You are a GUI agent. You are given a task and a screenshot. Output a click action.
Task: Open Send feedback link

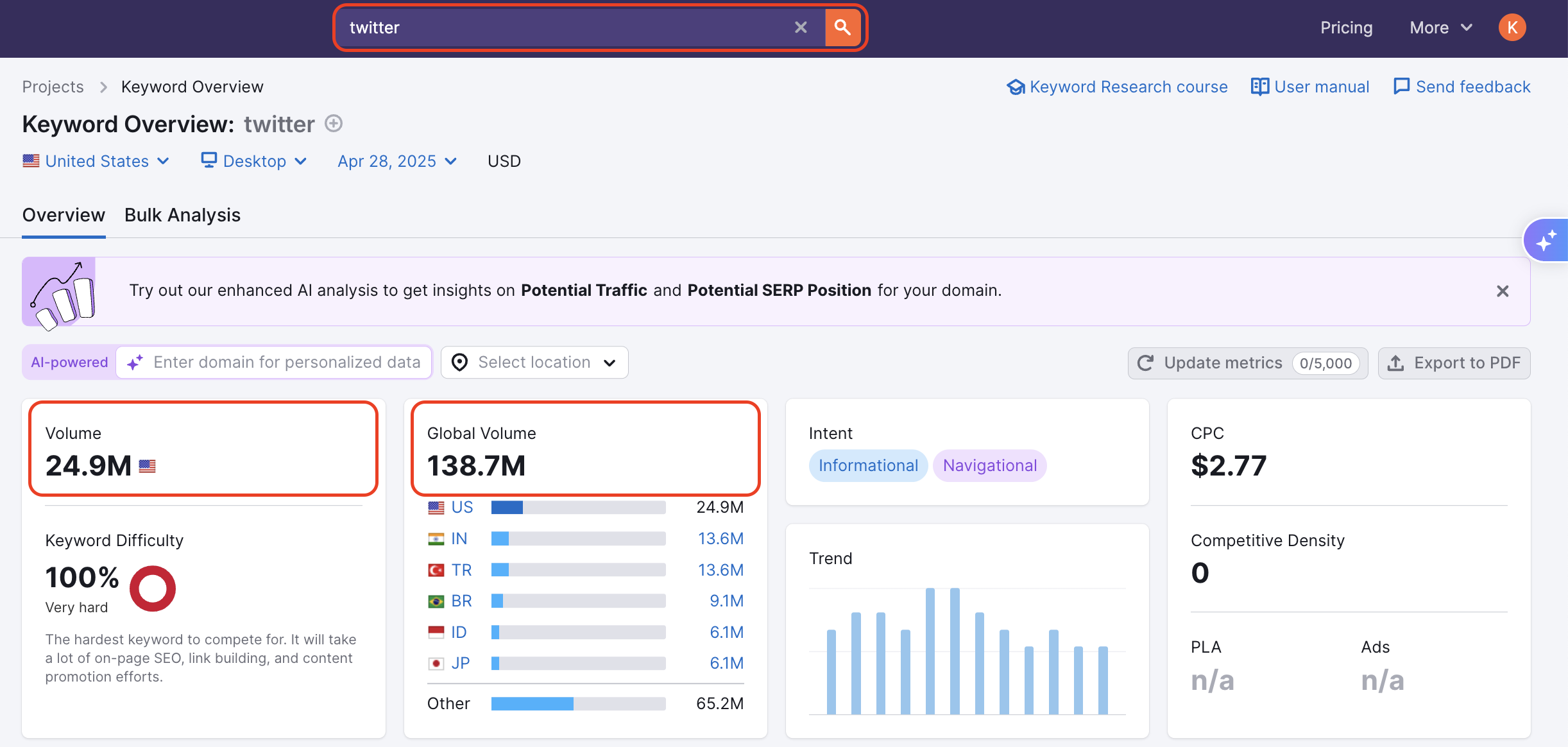[x=1462, y=87]
